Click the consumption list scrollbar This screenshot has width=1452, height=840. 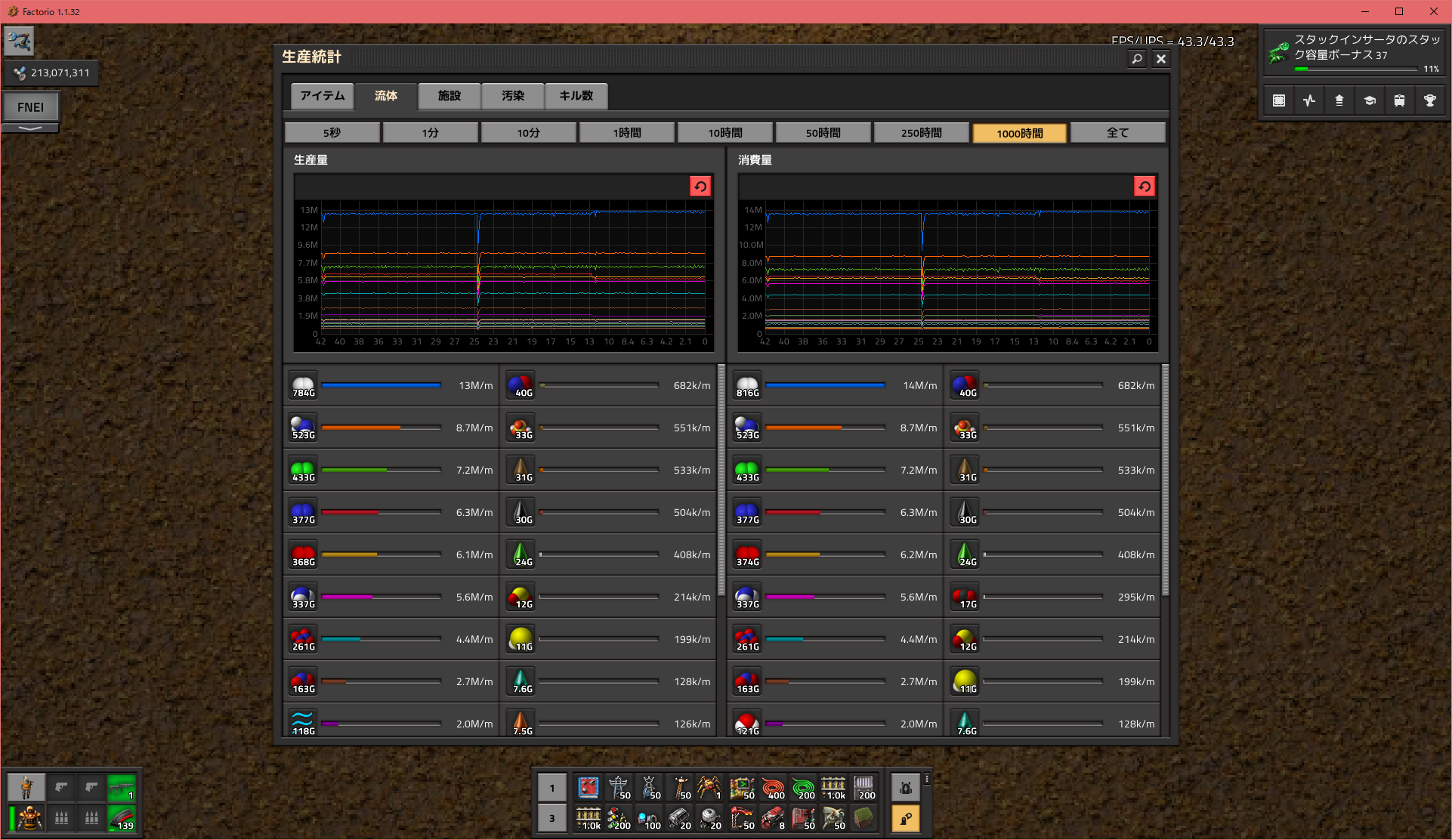[x=1166, y=480]
